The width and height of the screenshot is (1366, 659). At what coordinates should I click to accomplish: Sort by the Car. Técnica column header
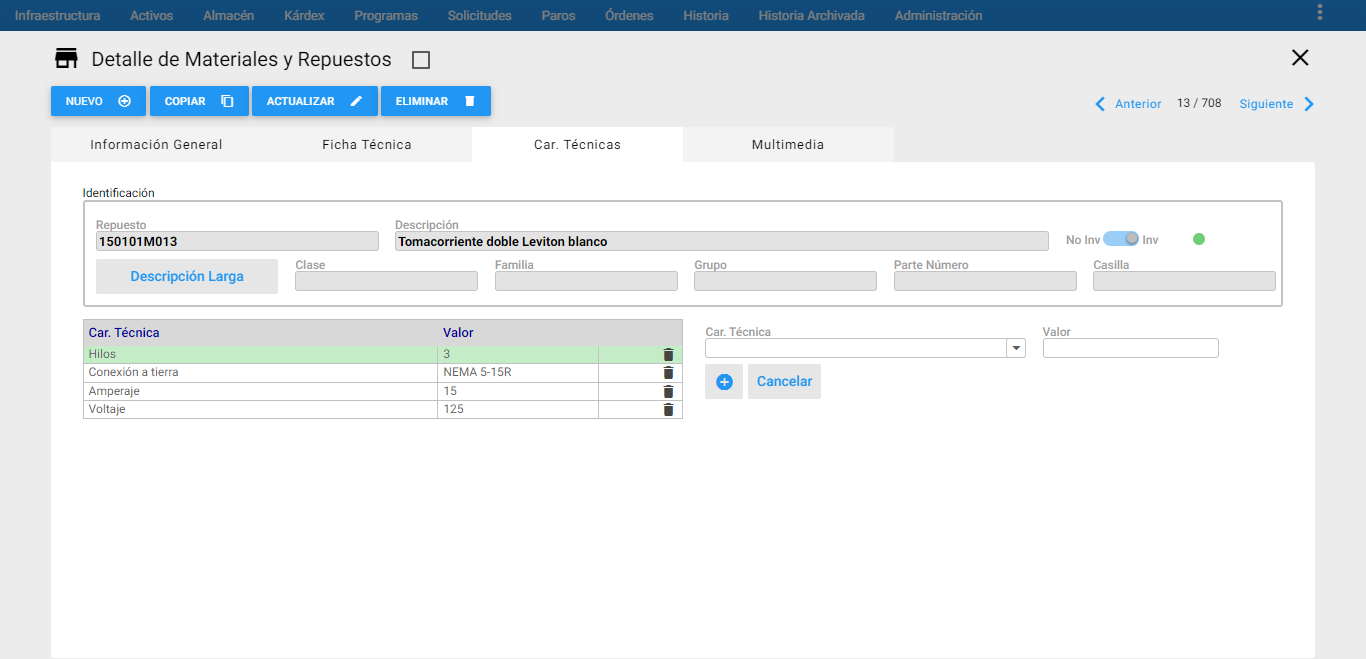[124, 333]
